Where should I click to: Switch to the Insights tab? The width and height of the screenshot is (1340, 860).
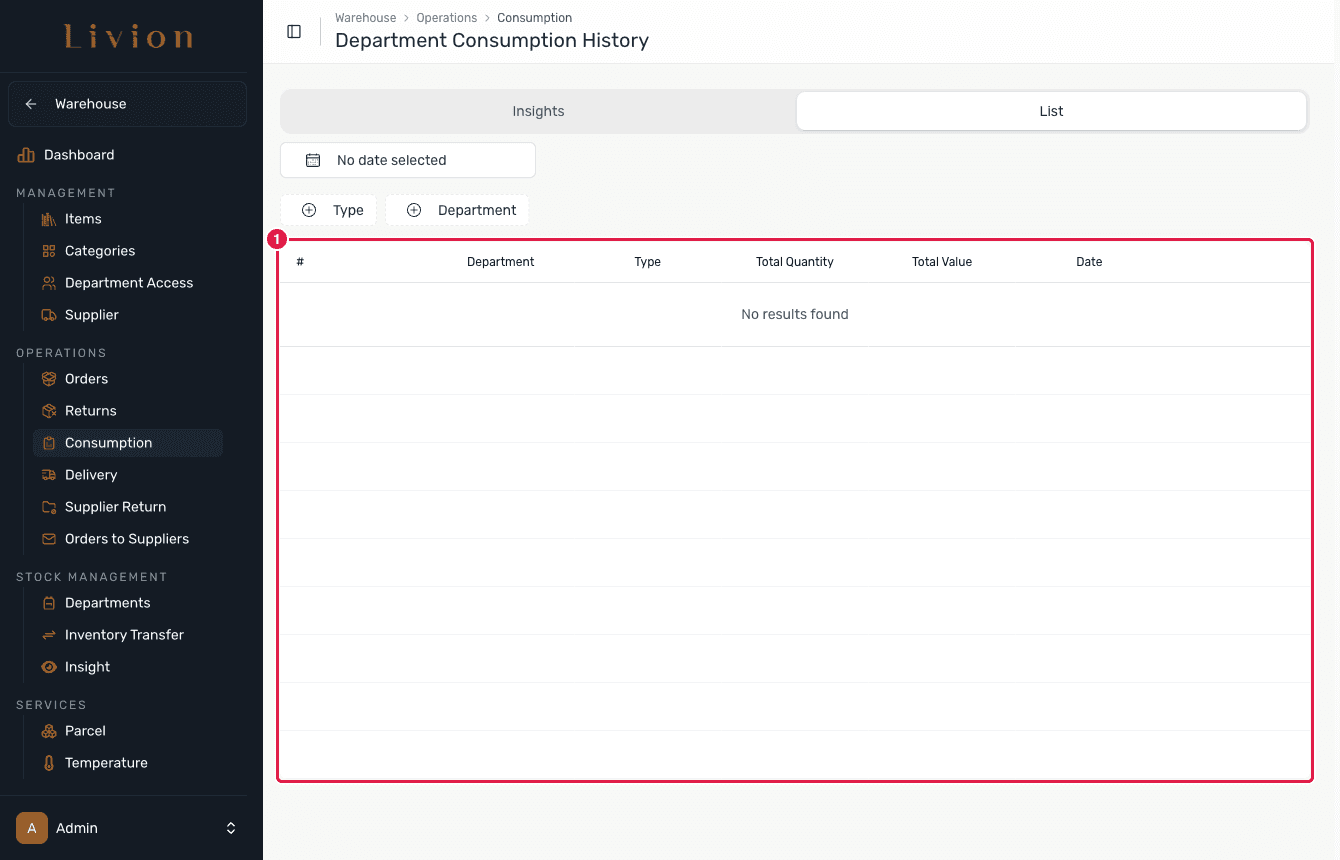click(x=539, y=111)
